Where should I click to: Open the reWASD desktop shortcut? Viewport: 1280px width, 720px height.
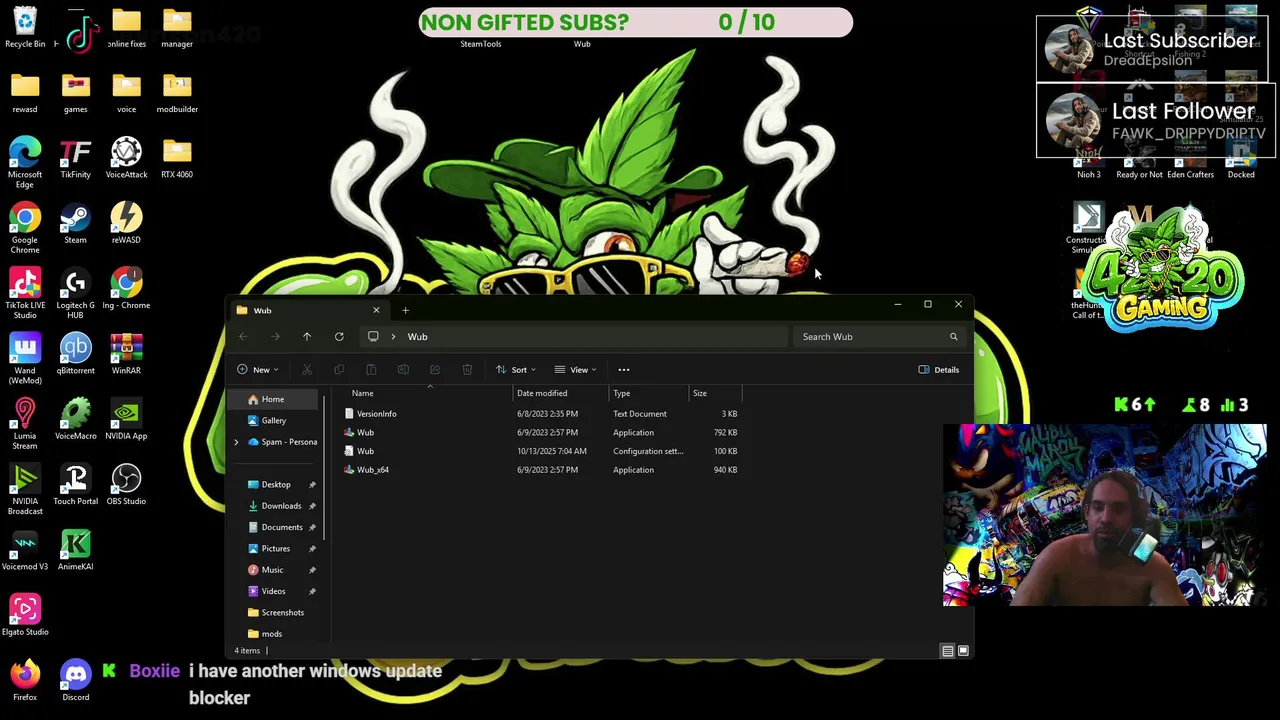tap(126, 223)
